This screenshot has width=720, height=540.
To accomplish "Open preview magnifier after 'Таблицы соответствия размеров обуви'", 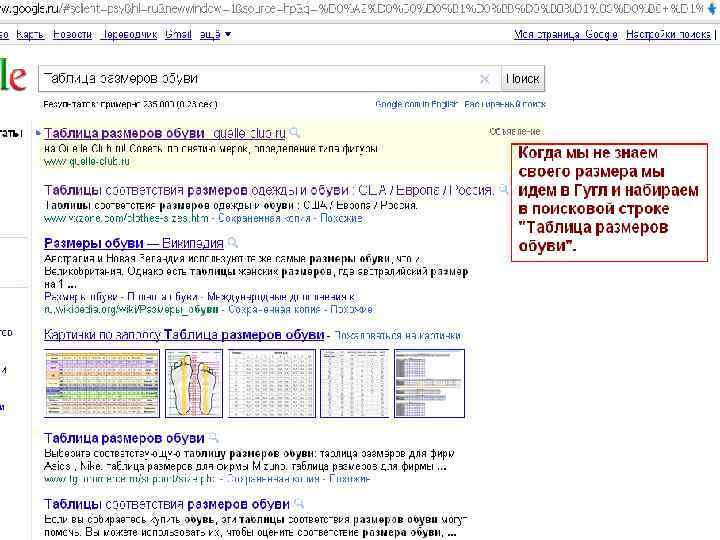I will [299, 504].
